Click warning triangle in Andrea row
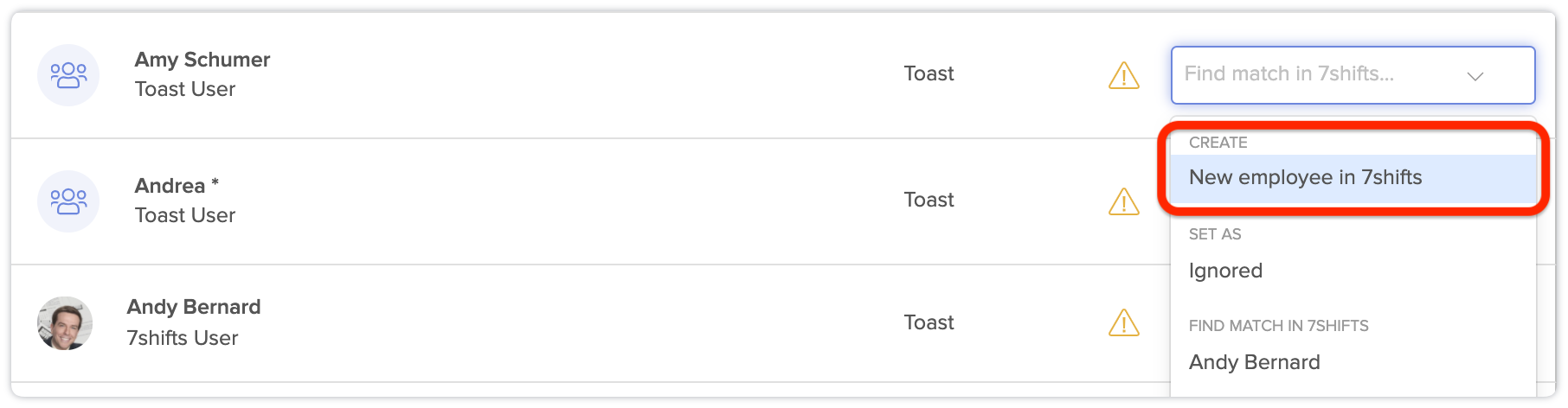The height and width of the screenshot is (408, 1568). click(x=1123, y=201)
